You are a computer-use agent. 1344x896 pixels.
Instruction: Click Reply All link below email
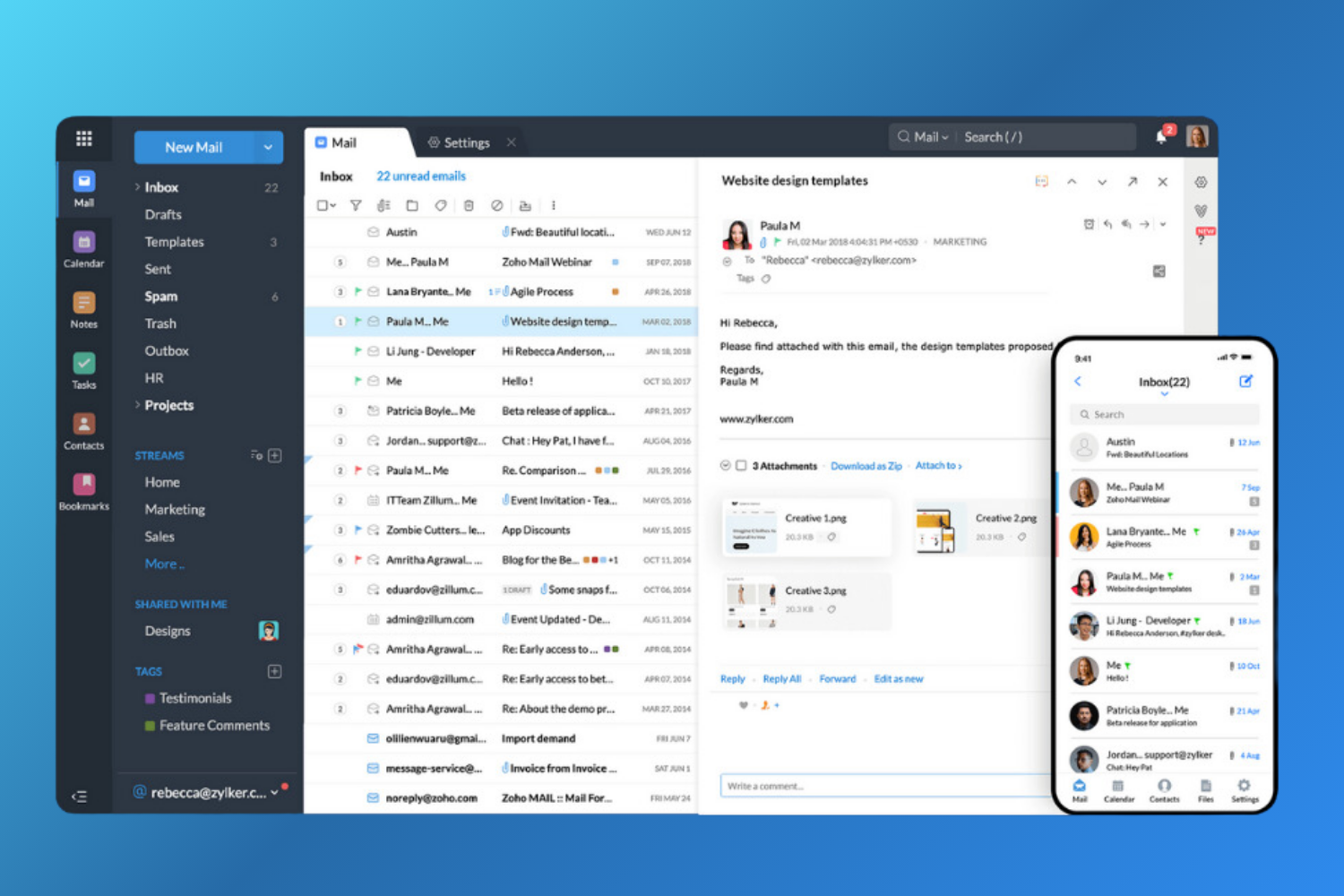(x=782, y=678)
